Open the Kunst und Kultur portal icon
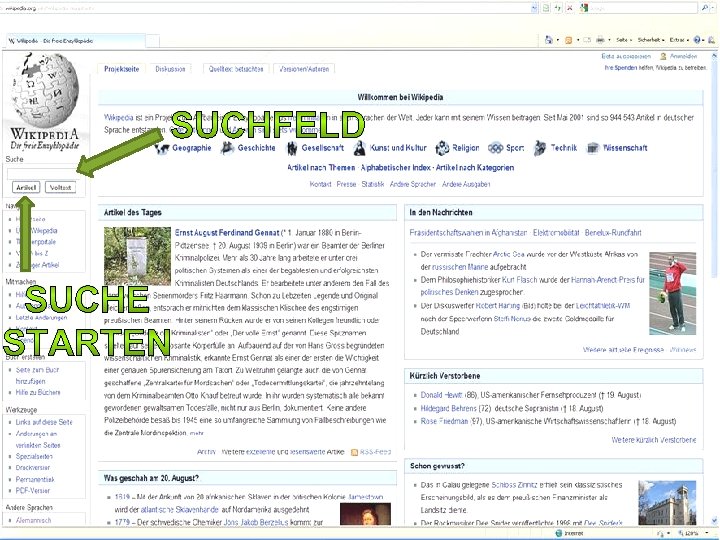The height and width of the screenshot is (540, 720). (360, 148)
